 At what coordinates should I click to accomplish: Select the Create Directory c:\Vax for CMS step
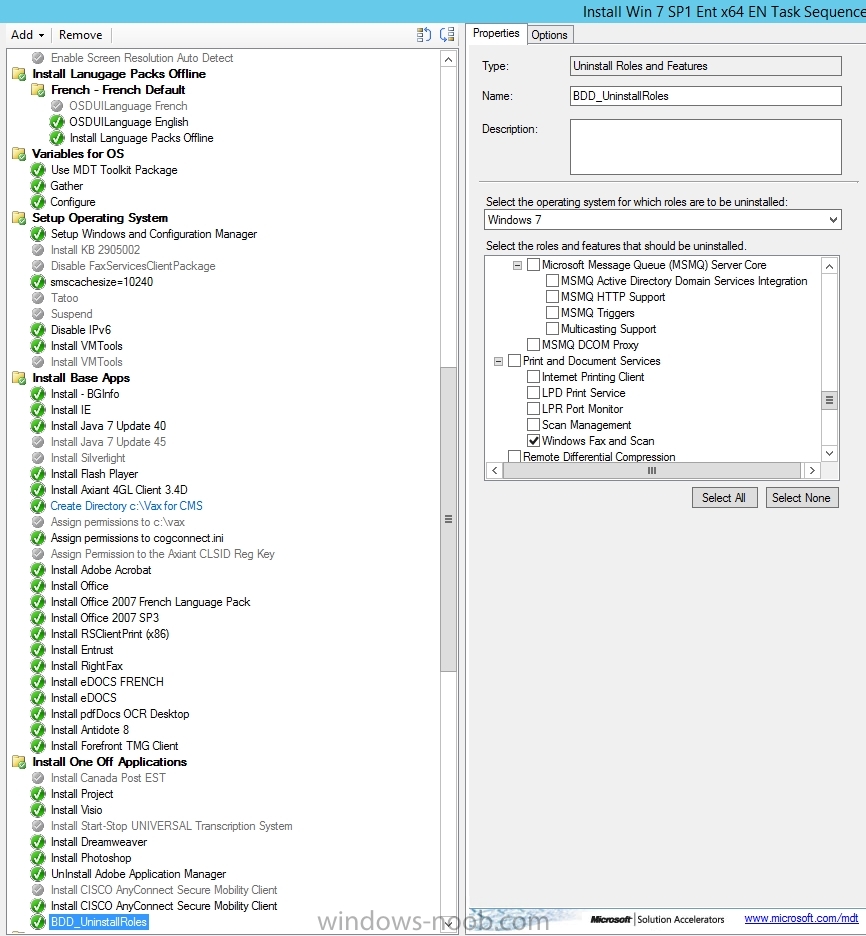pos(126,506)
